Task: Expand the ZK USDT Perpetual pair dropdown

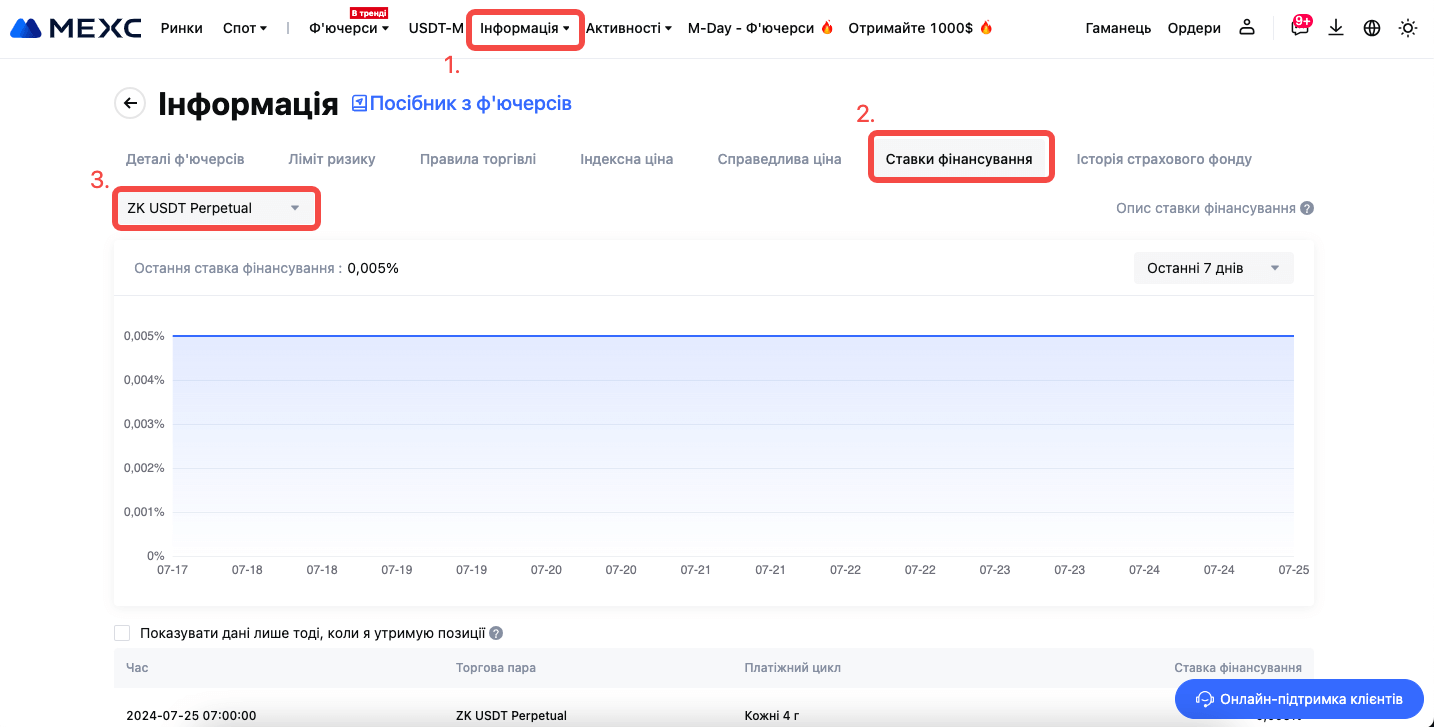Action: click(216, 208)
